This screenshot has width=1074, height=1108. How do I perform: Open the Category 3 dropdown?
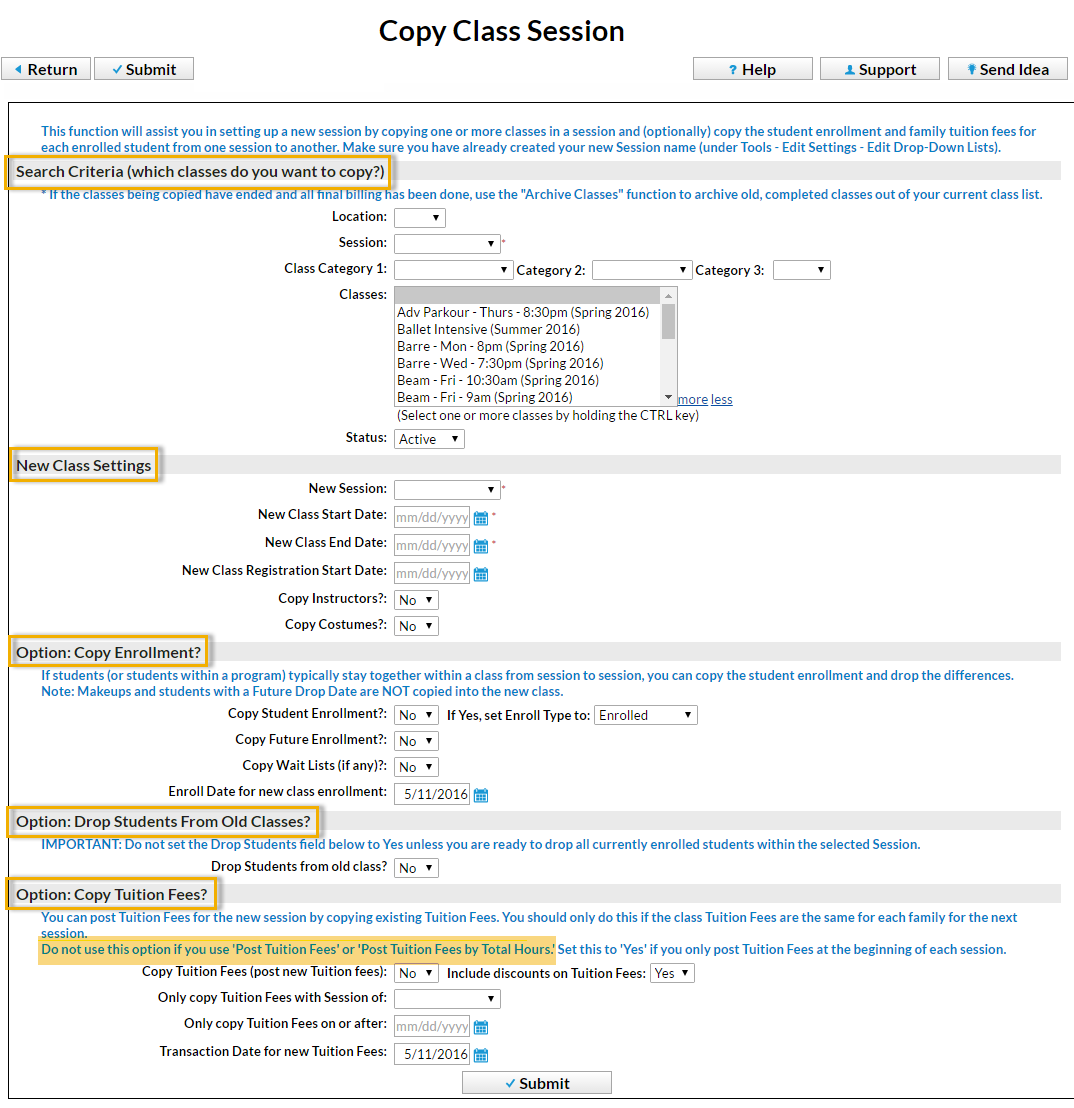pos(802,270)
